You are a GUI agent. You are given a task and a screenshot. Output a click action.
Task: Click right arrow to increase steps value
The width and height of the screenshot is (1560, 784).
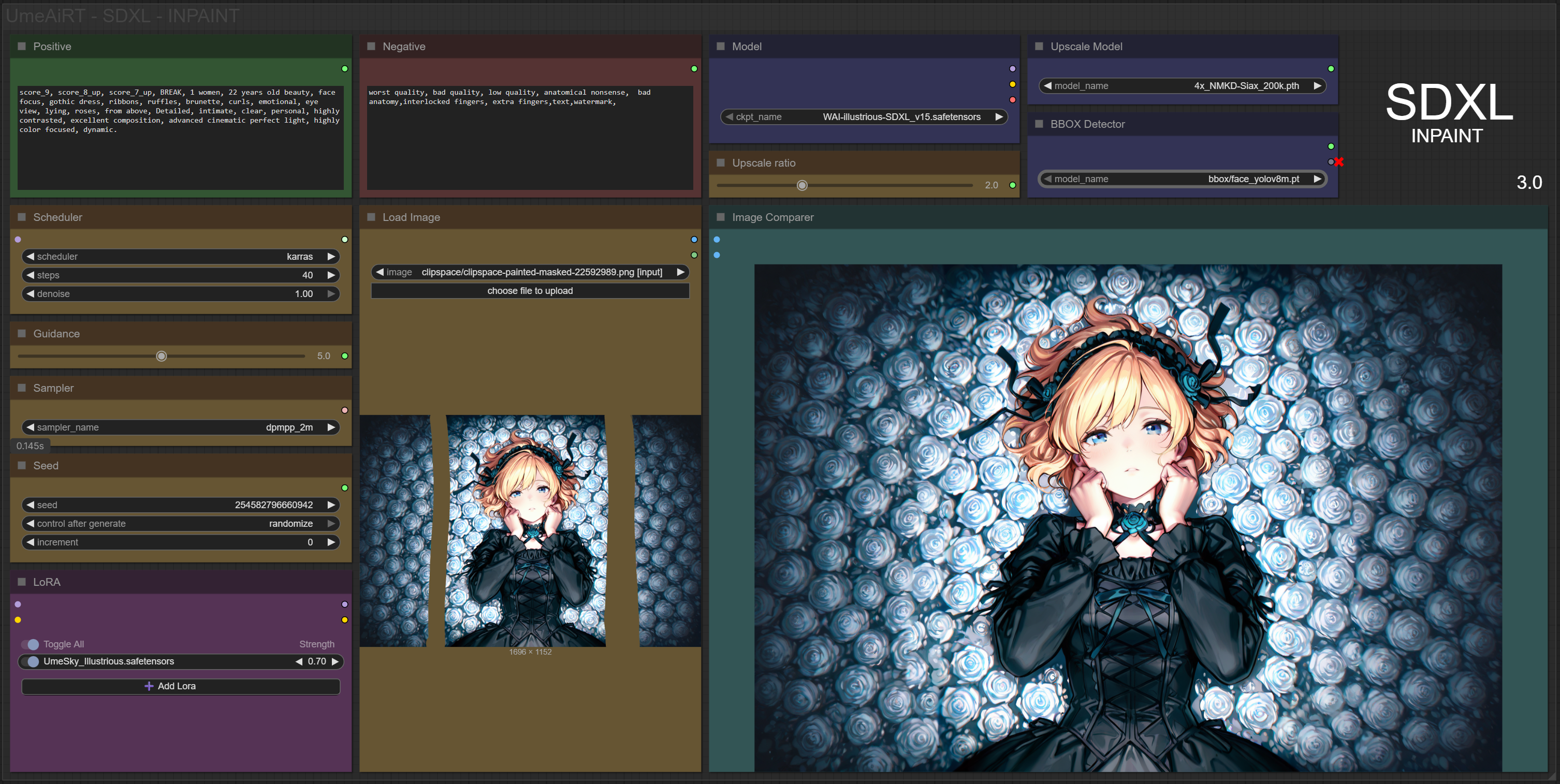tap(331, 275)
